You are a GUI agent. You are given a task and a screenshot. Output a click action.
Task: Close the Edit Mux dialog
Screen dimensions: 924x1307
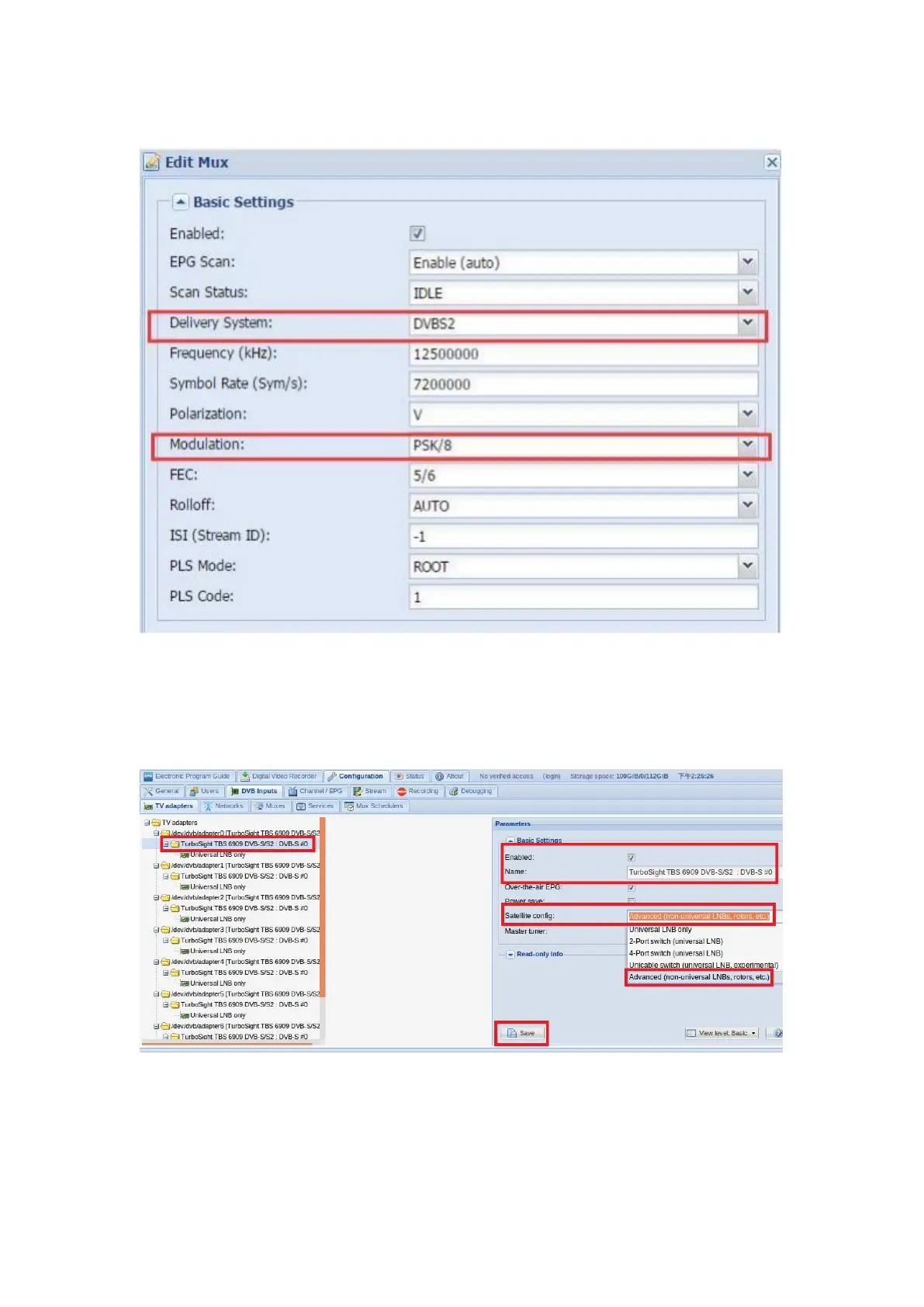[x=771, y=162]
